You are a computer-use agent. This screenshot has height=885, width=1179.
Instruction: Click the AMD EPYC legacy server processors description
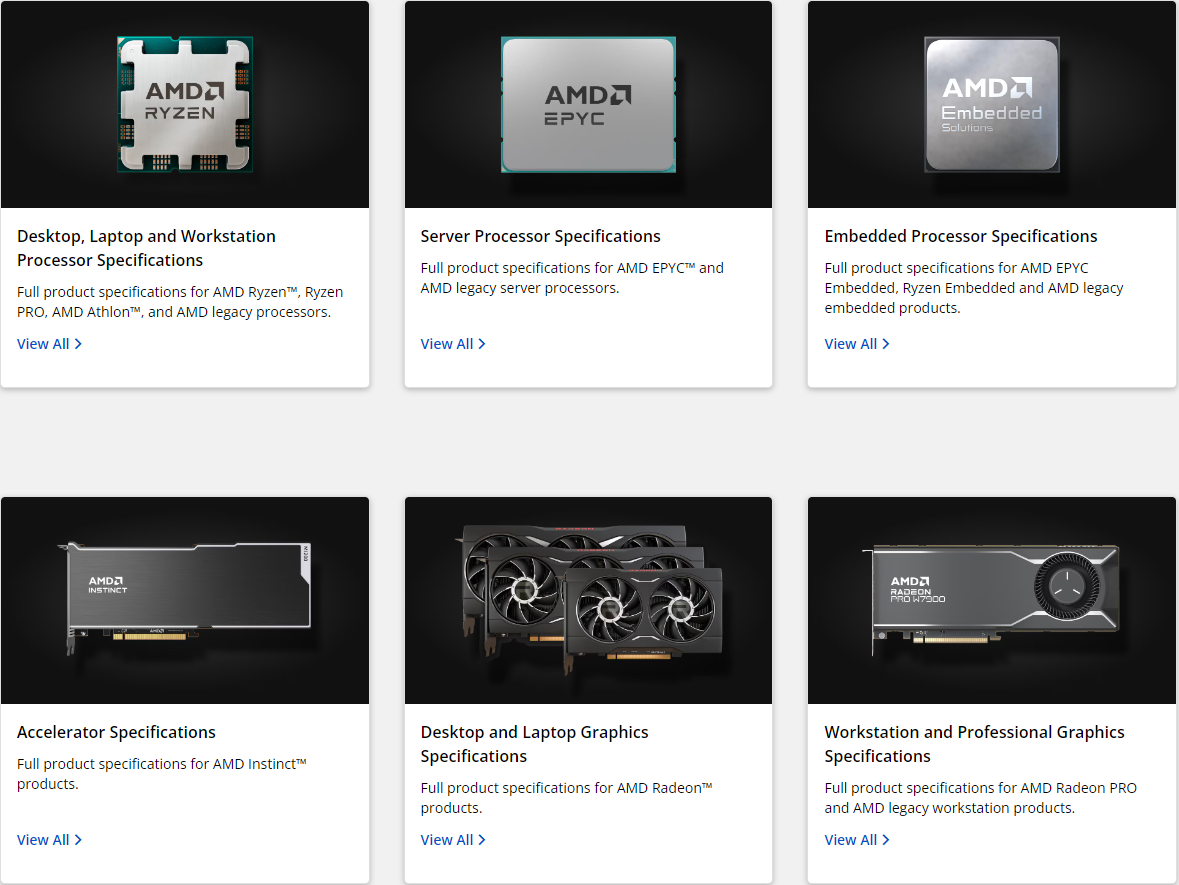click(x=572, y=277)
